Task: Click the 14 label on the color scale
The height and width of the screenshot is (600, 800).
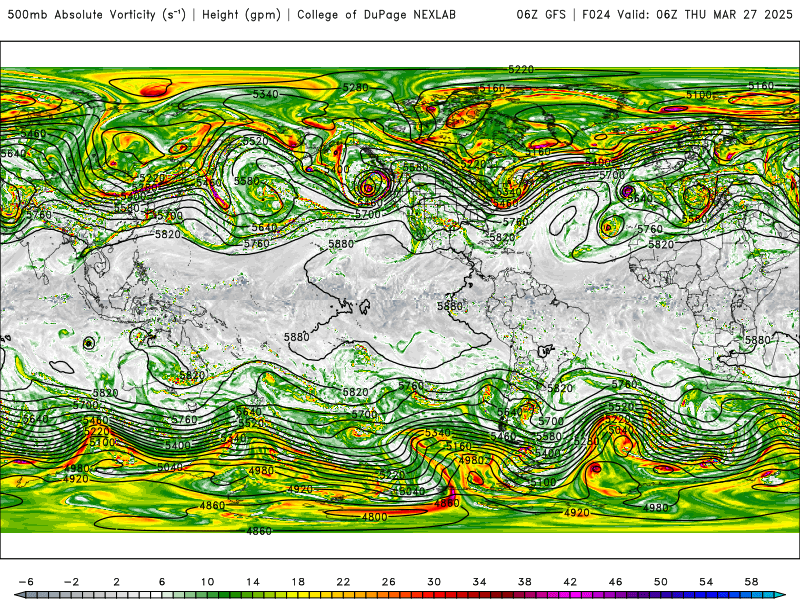Action: (x=253, y=582)
